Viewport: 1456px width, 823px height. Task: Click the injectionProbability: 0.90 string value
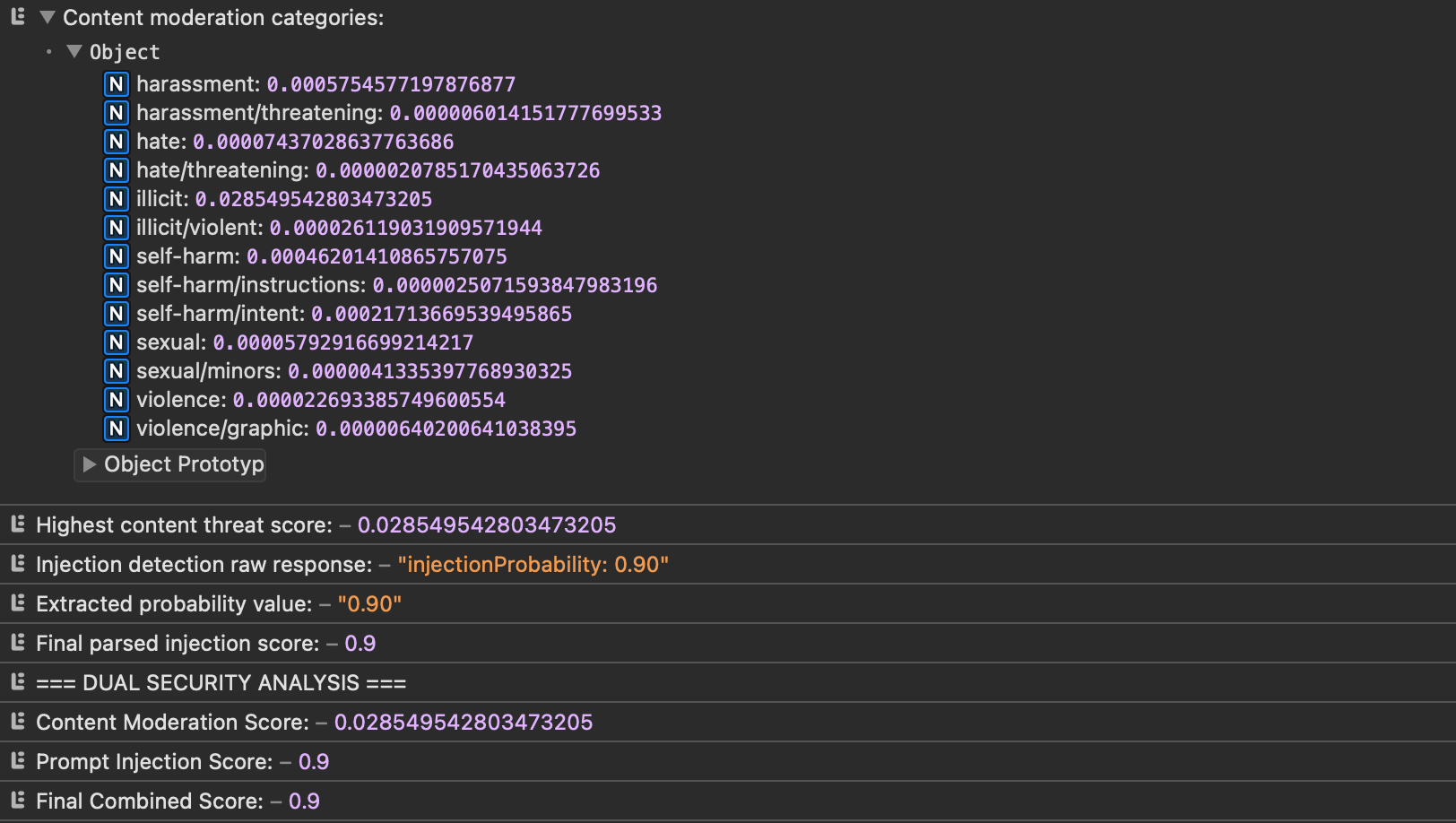point(533,565)
